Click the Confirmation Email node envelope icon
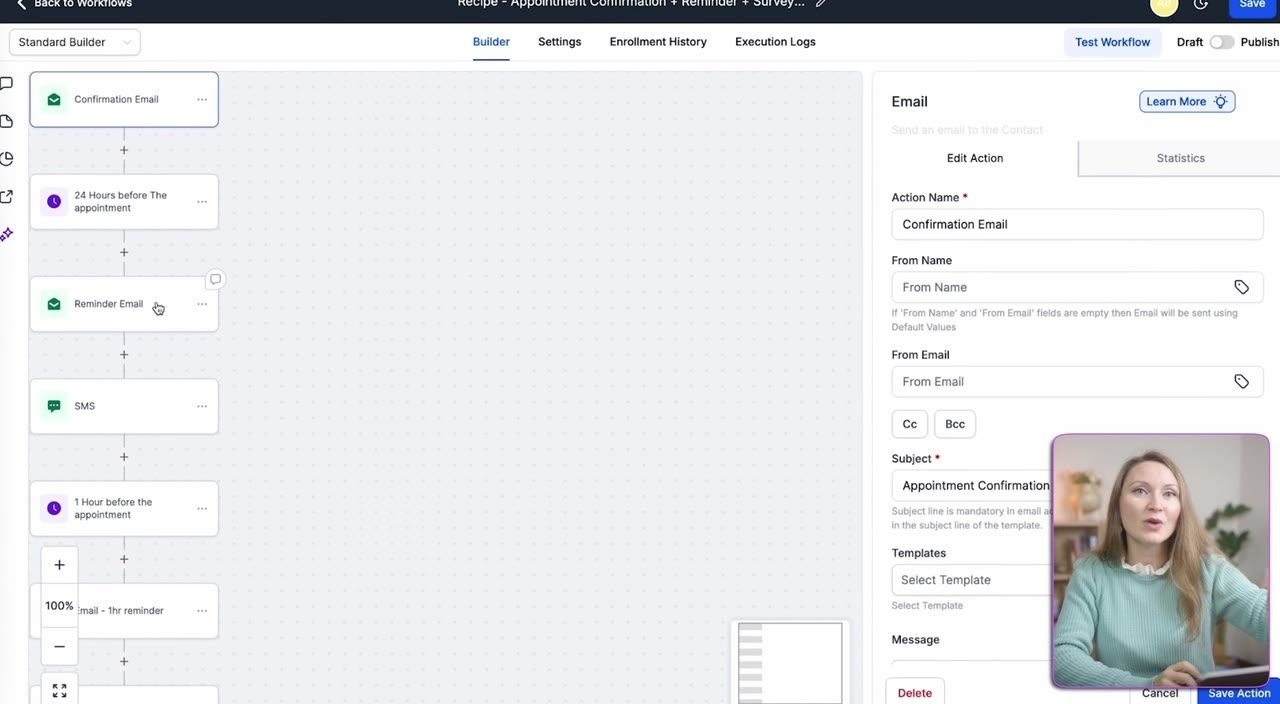This screenshot has width=1280, height=704. pos(54,99)
